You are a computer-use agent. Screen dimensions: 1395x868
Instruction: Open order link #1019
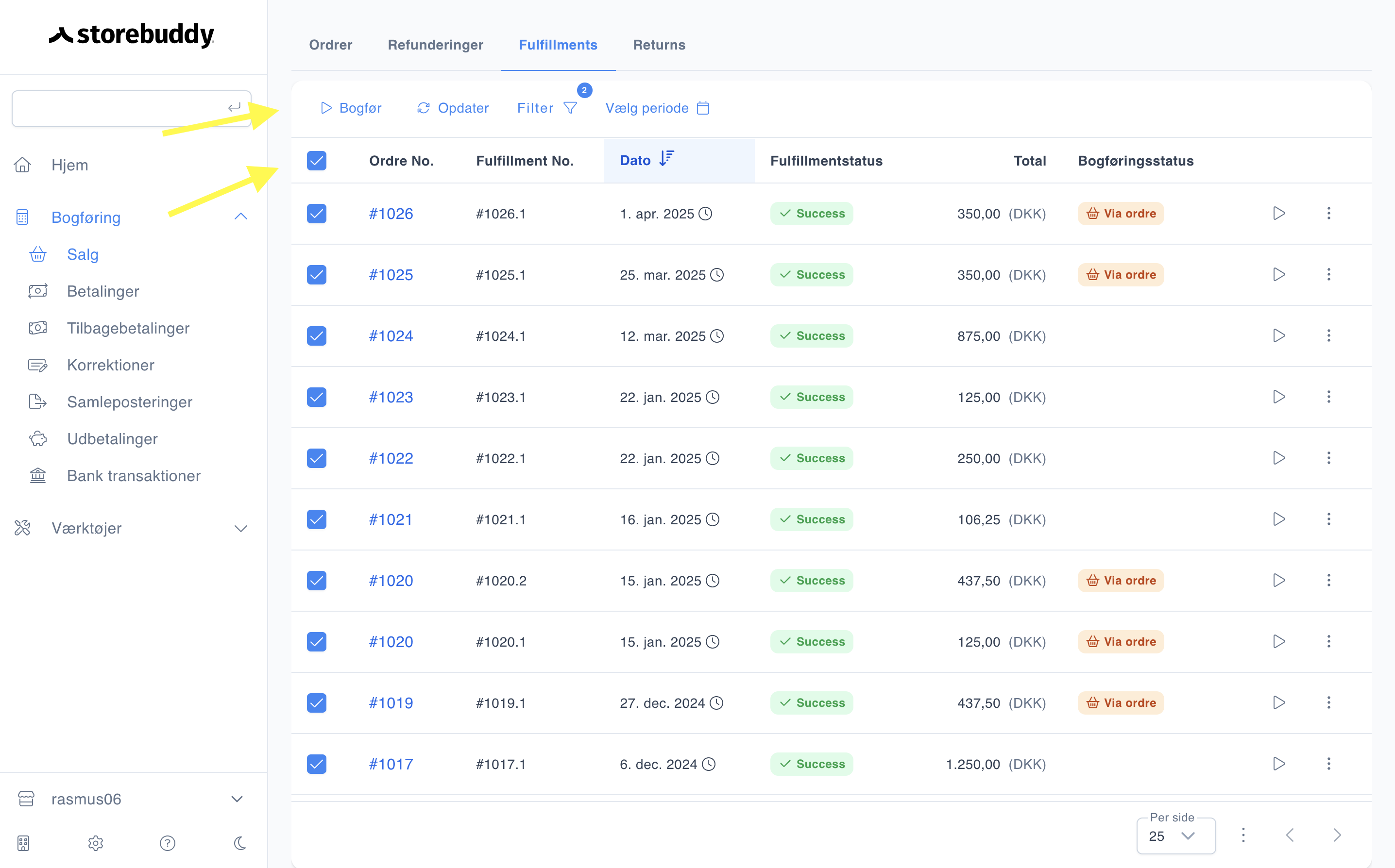pyautogui.click(x=391, y=702)
